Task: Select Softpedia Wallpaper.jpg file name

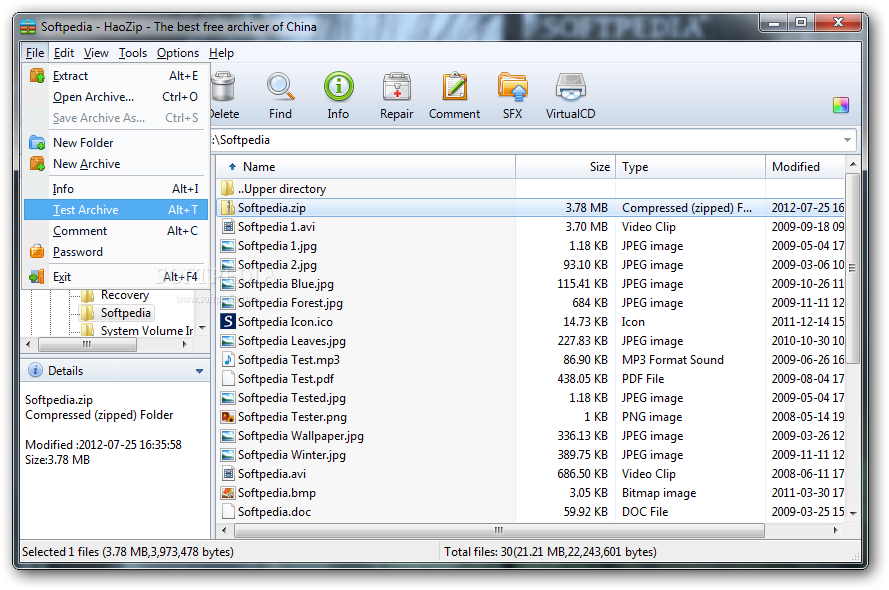Action: (x=300, y=436)
